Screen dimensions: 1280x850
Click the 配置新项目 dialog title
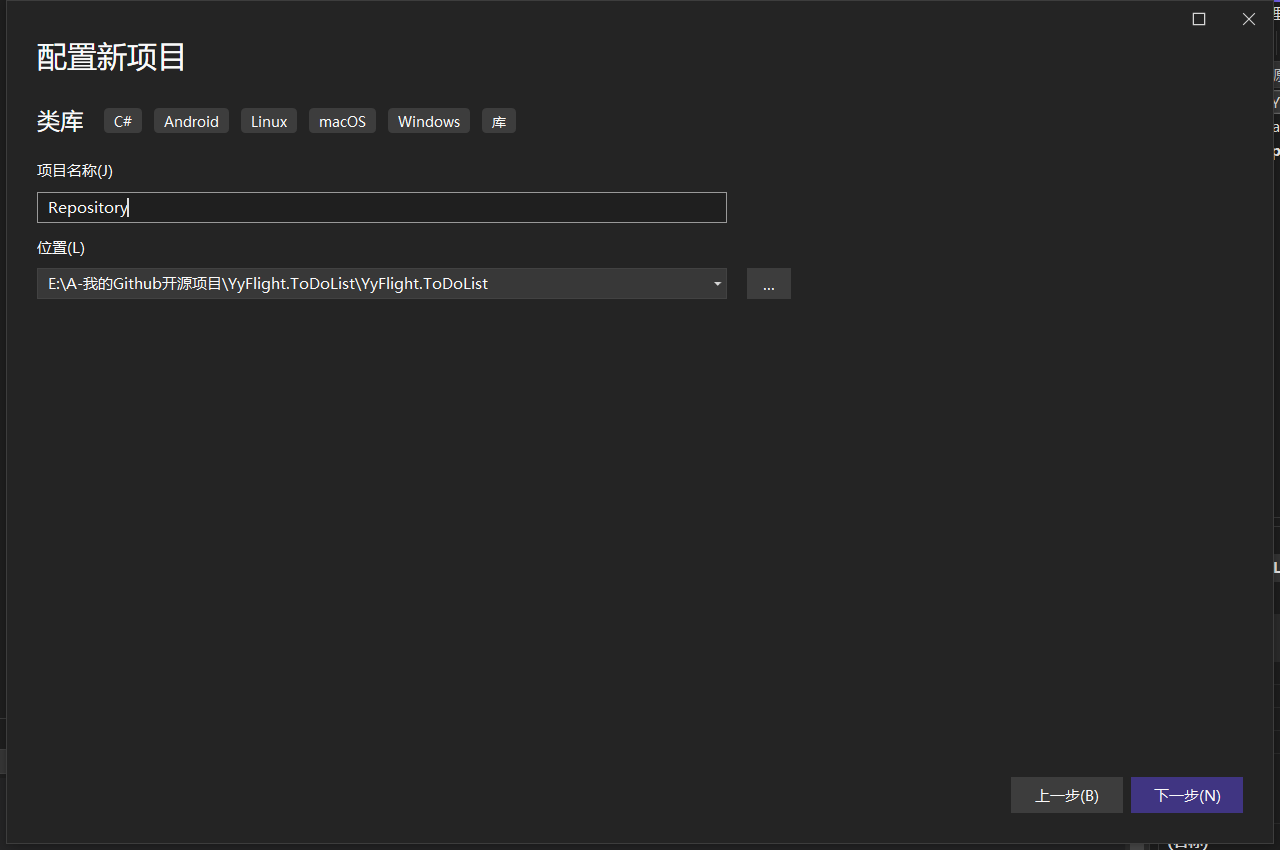point(110,57)
